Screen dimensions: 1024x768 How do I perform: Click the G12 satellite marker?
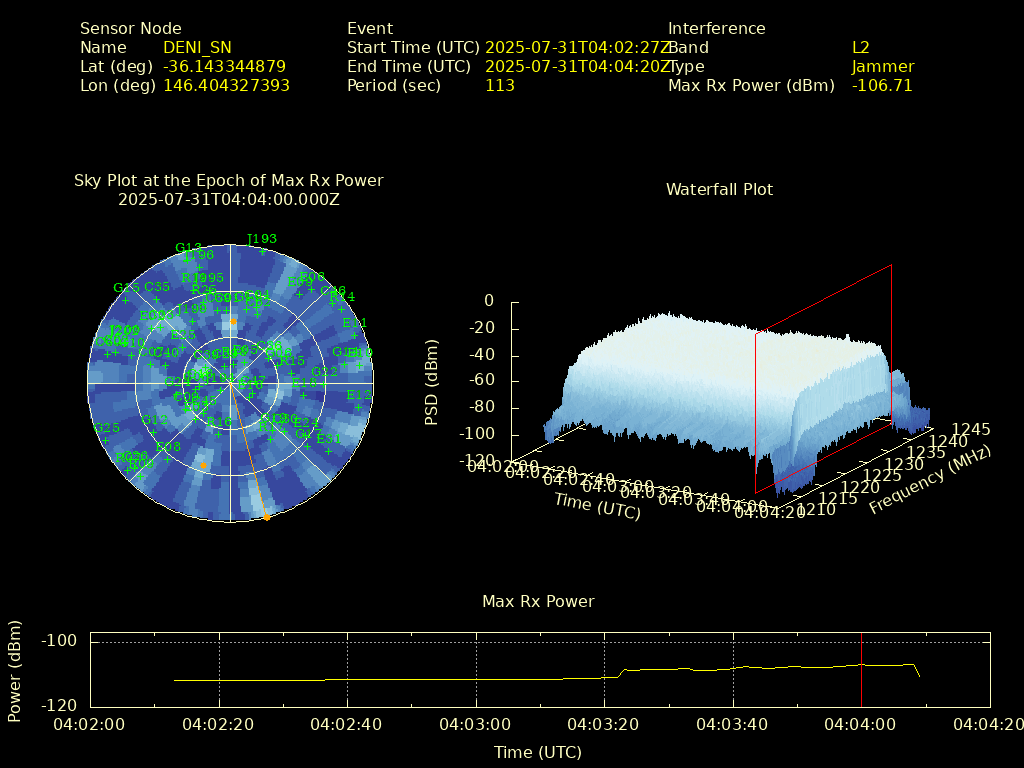point(155,431)
